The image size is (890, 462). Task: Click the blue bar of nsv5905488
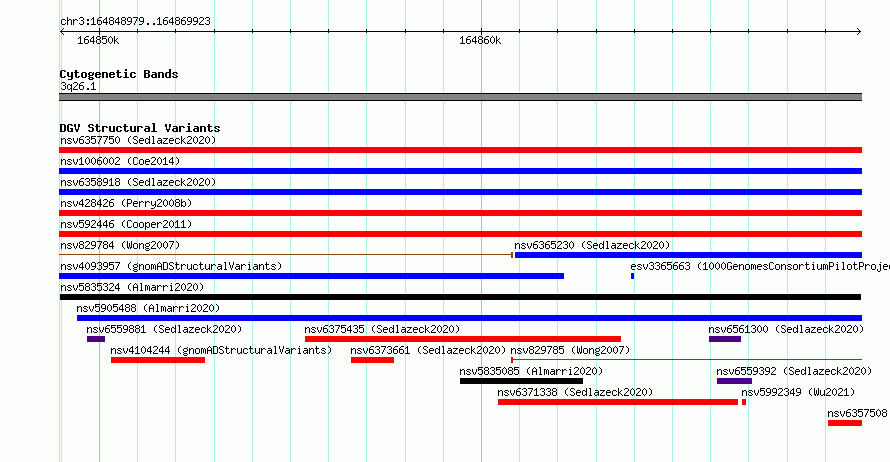click(469, 318)
